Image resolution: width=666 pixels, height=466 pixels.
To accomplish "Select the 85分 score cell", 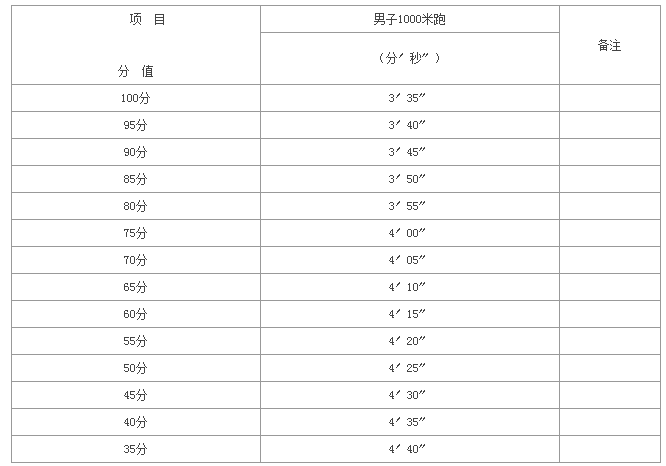I will 135,179.
